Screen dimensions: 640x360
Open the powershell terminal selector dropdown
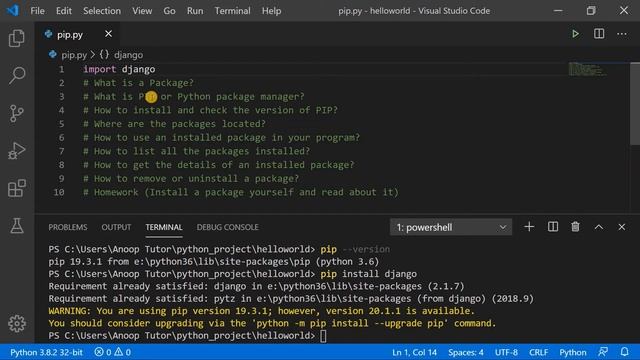pyautogui.click(x=451, y=227)
